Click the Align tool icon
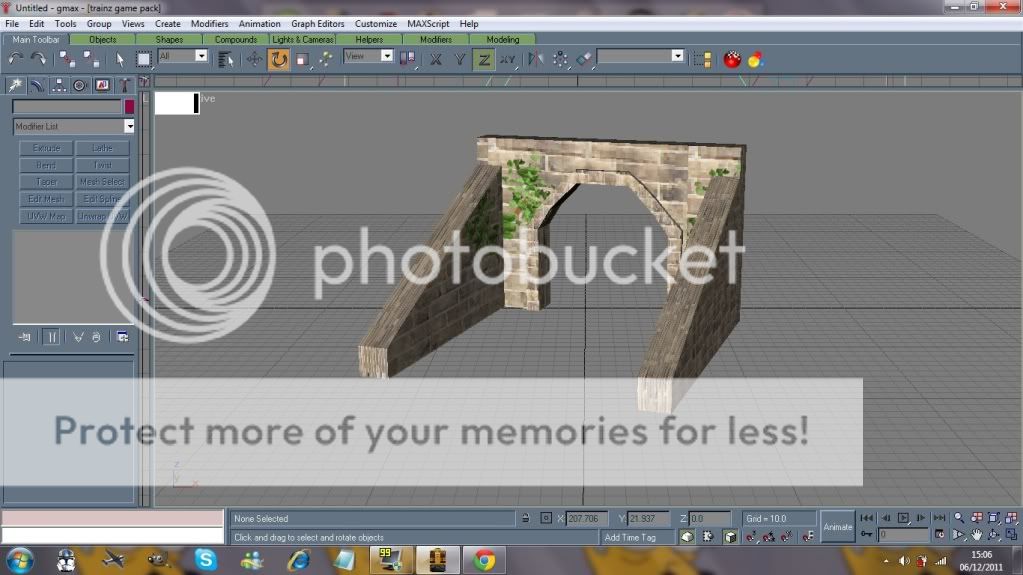This screenshot has width=1023, height=575. point(584,59)
